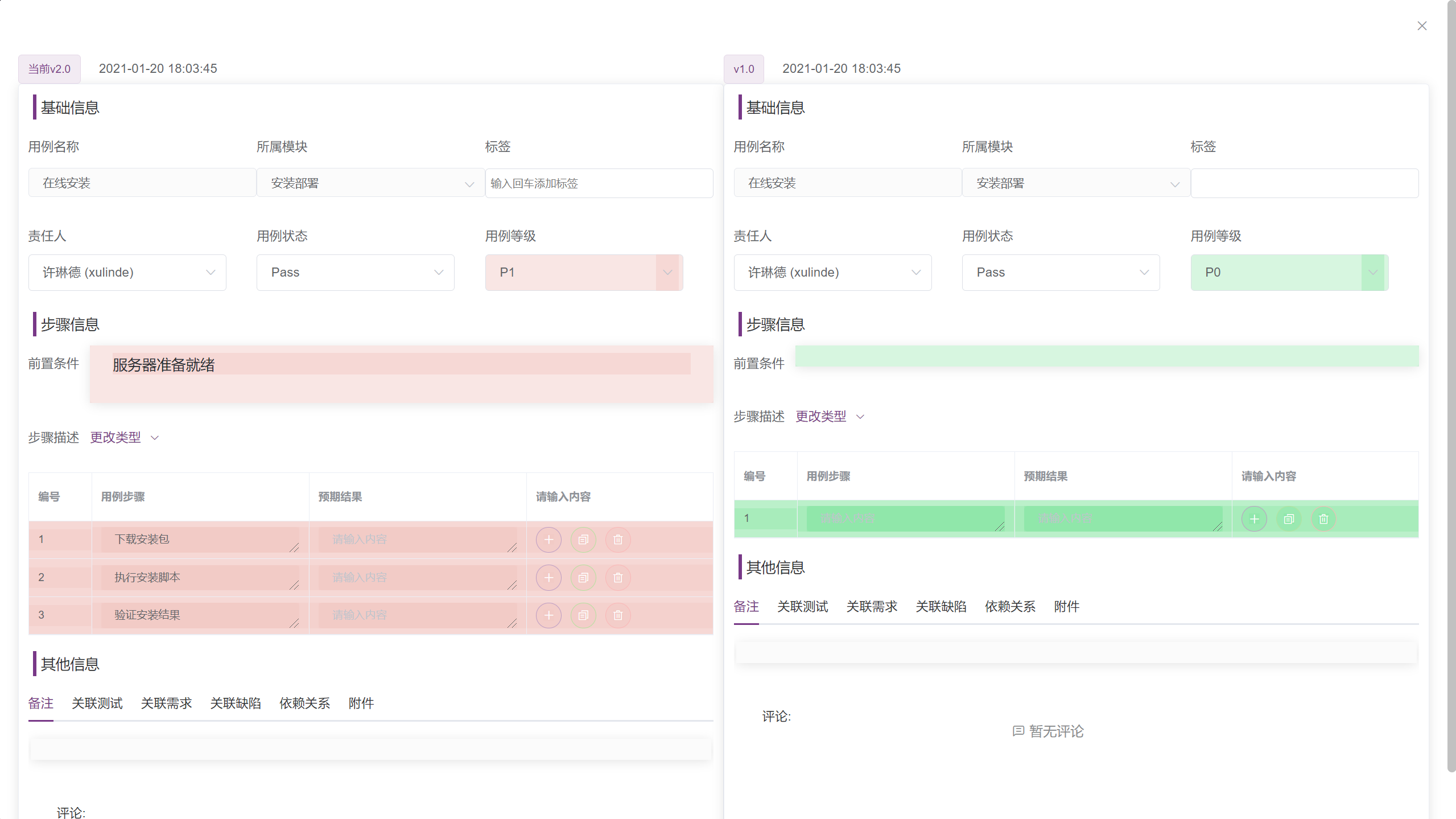
Task: Expand the v2.0 所属模块 安装部署 dropdown
Action: pos(370,183)
